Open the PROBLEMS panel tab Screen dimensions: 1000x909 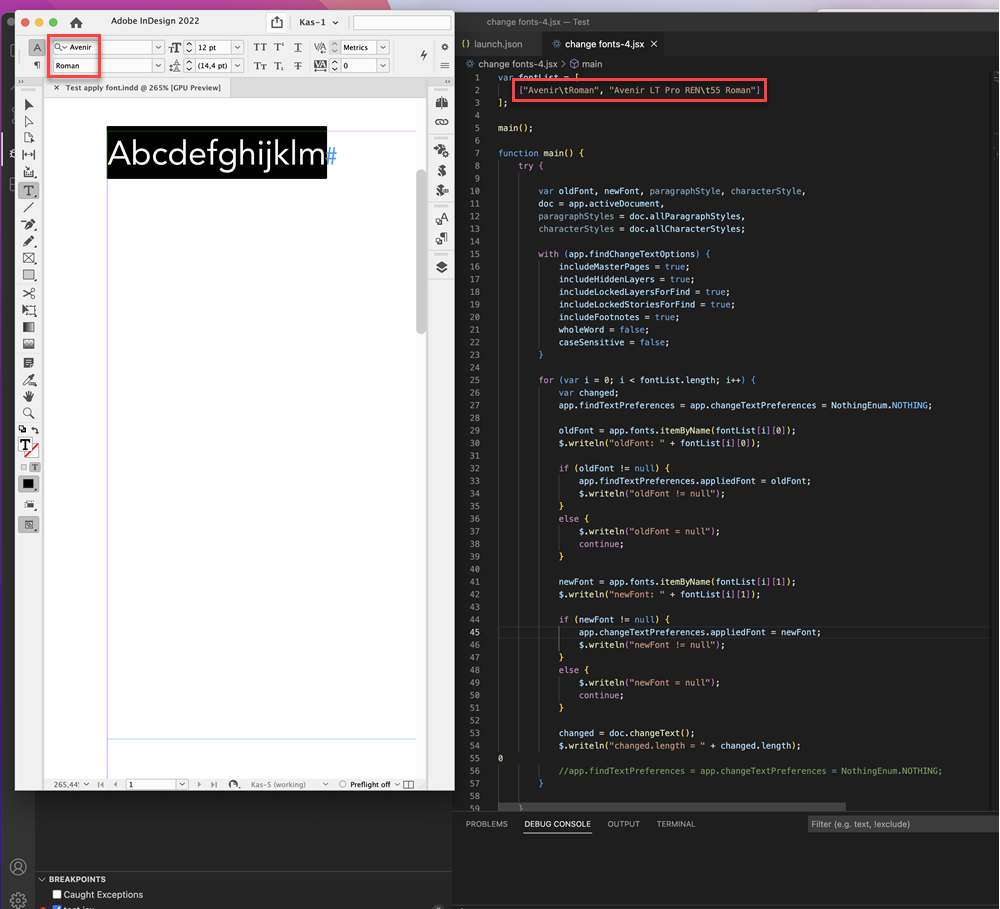tap(487, 824)
